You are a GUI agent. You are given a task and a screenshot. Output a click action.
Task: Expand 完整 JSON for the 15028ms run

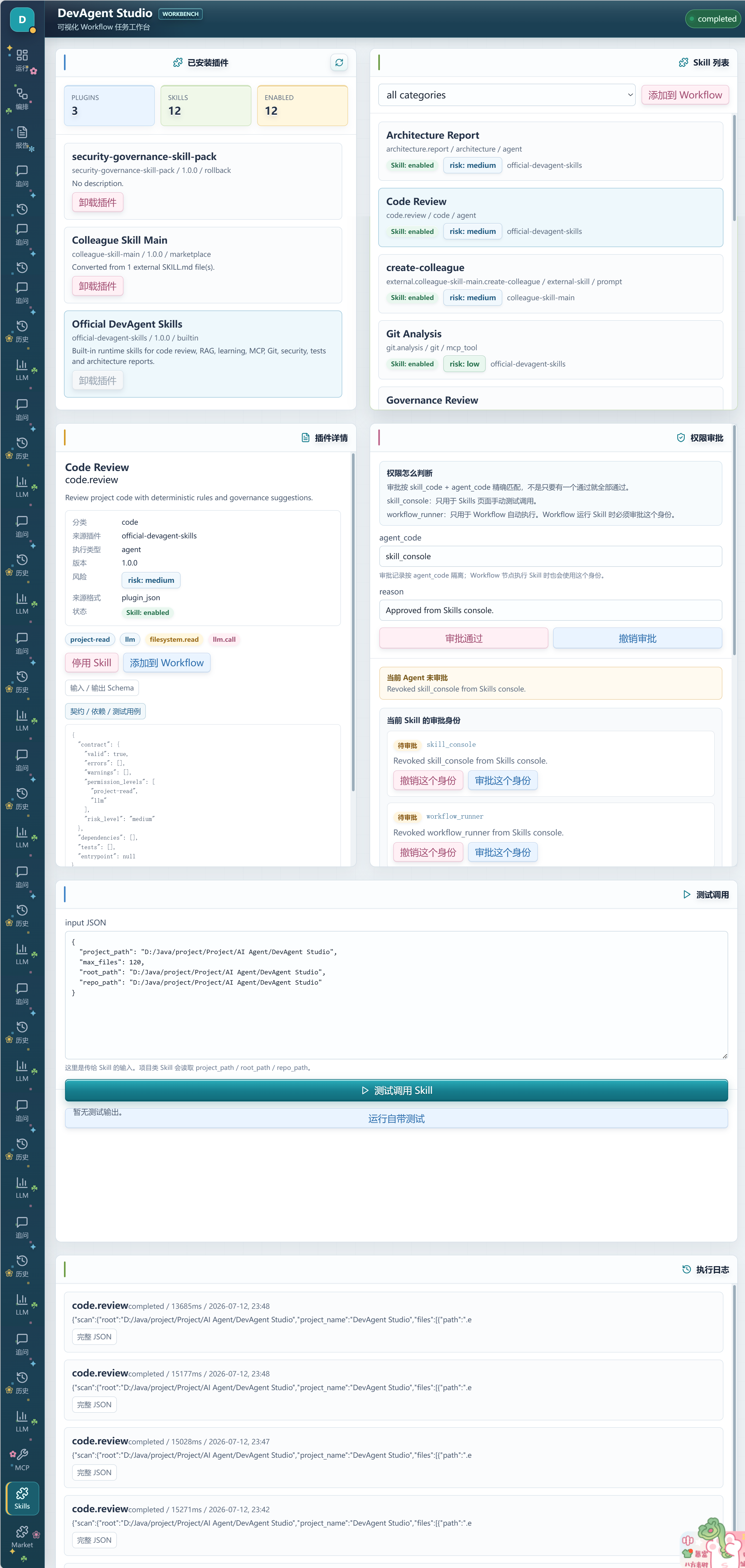[x=95, y=1472]
